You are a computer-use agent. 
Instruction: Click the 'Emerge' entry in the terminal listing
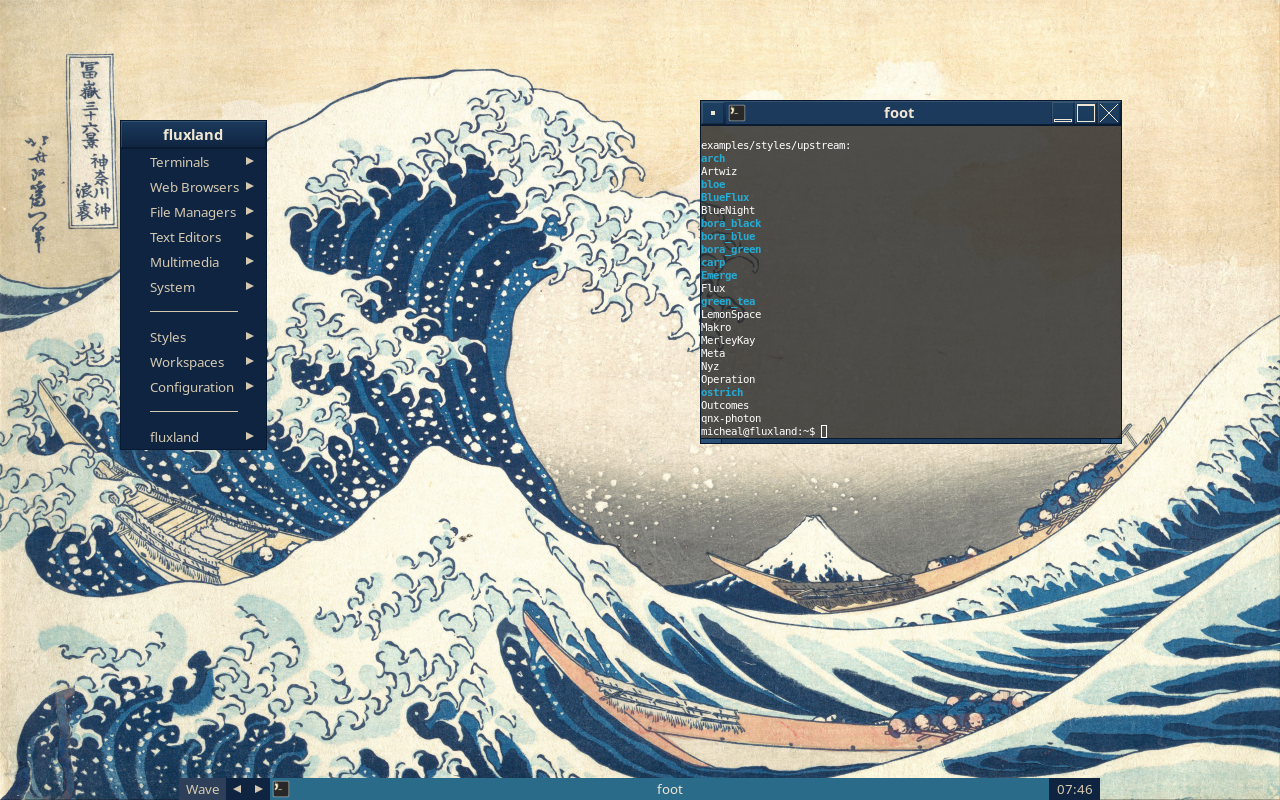click(x=719, y=276)
